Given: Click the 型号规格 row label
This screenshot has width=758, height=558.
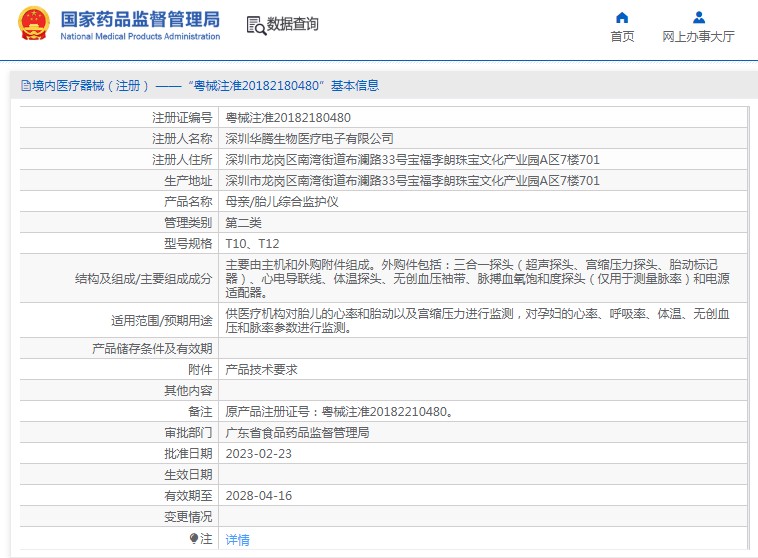Looking at the screenshot, I should tap(188, 244).
